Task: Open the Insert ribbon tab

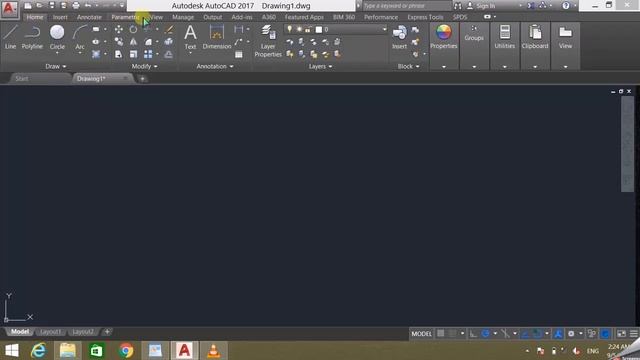Action: [60, 17]
